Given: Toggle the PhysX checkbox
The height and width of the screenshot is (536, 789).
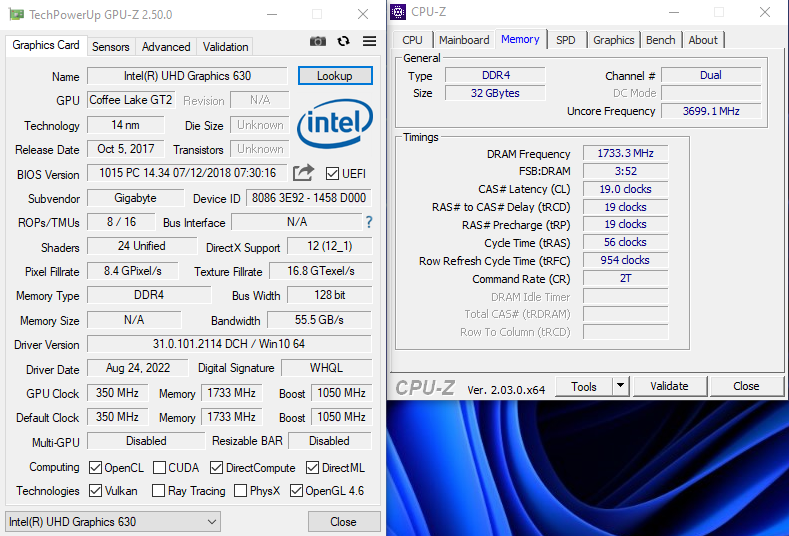Looking at the screenshot, I should (x=241, y=490).
